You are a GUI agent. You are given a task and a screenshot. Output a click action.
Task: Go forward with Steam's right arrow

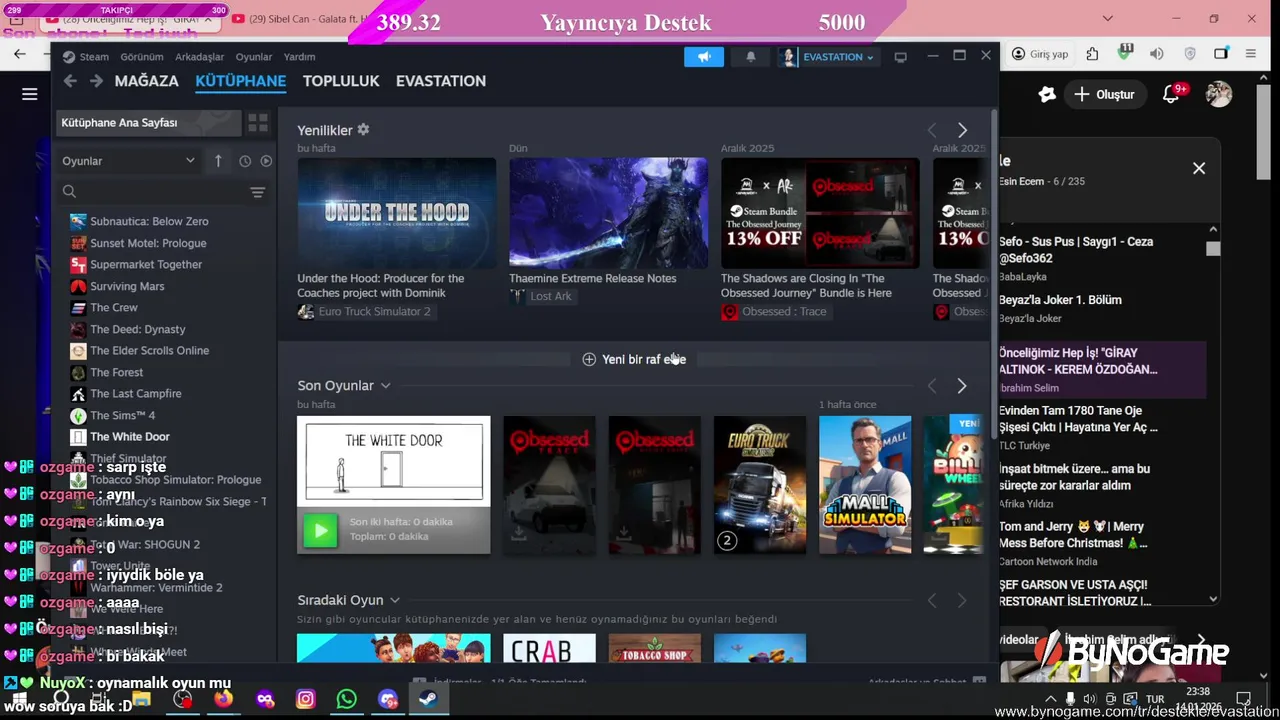coord(96,81)
